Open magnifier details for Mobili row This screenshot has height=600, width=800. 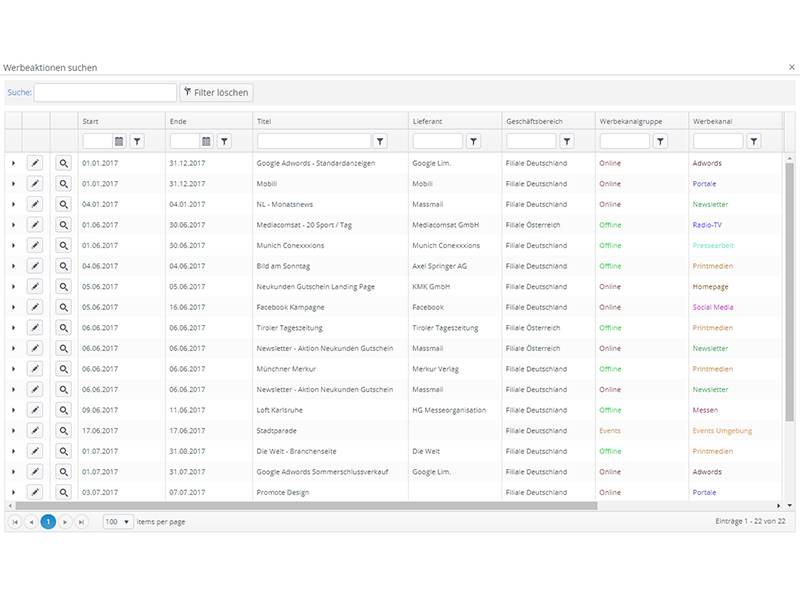tap(63, 184)
